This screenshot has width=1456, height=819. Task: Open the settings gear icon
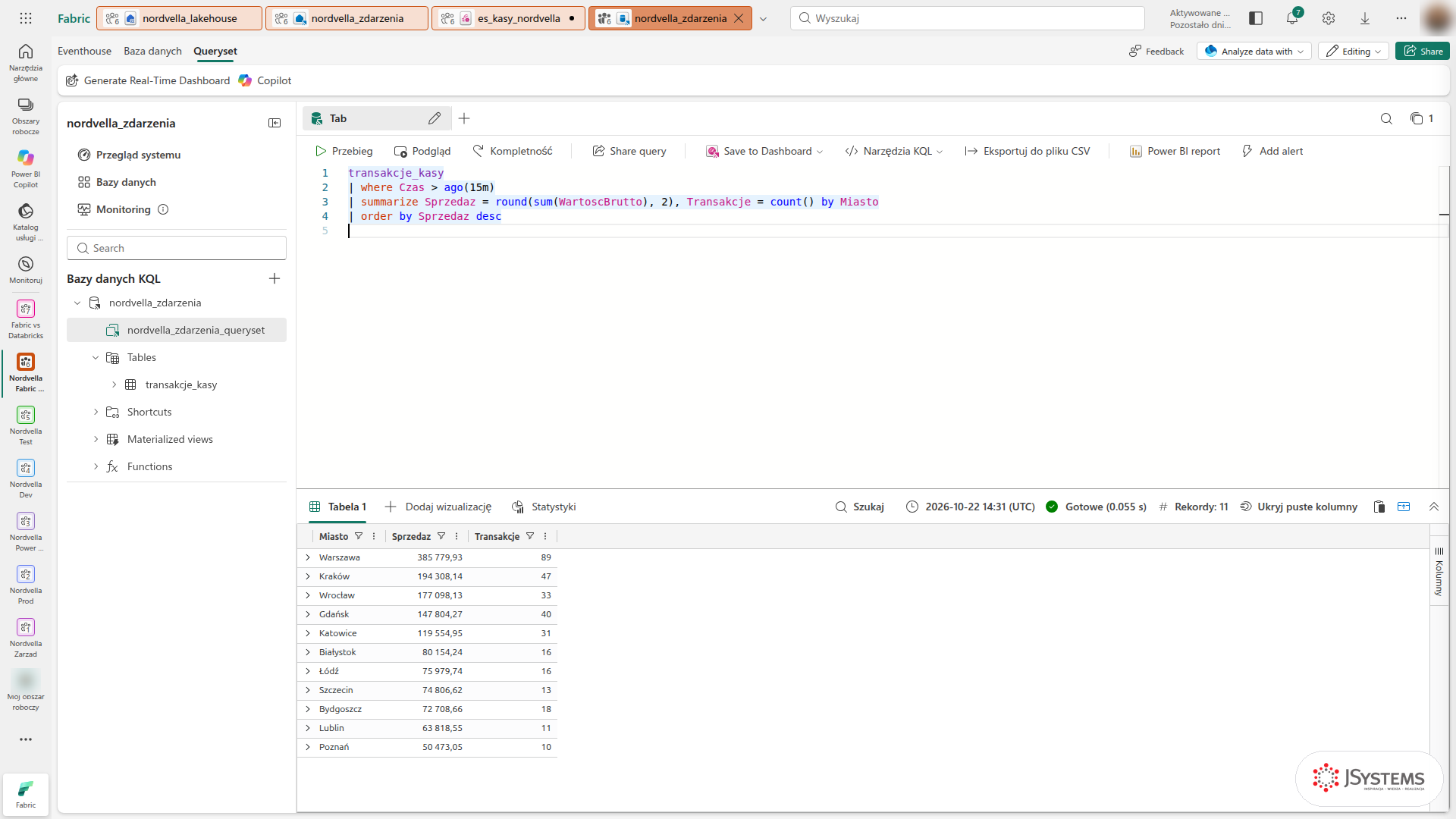(1329, 18)
